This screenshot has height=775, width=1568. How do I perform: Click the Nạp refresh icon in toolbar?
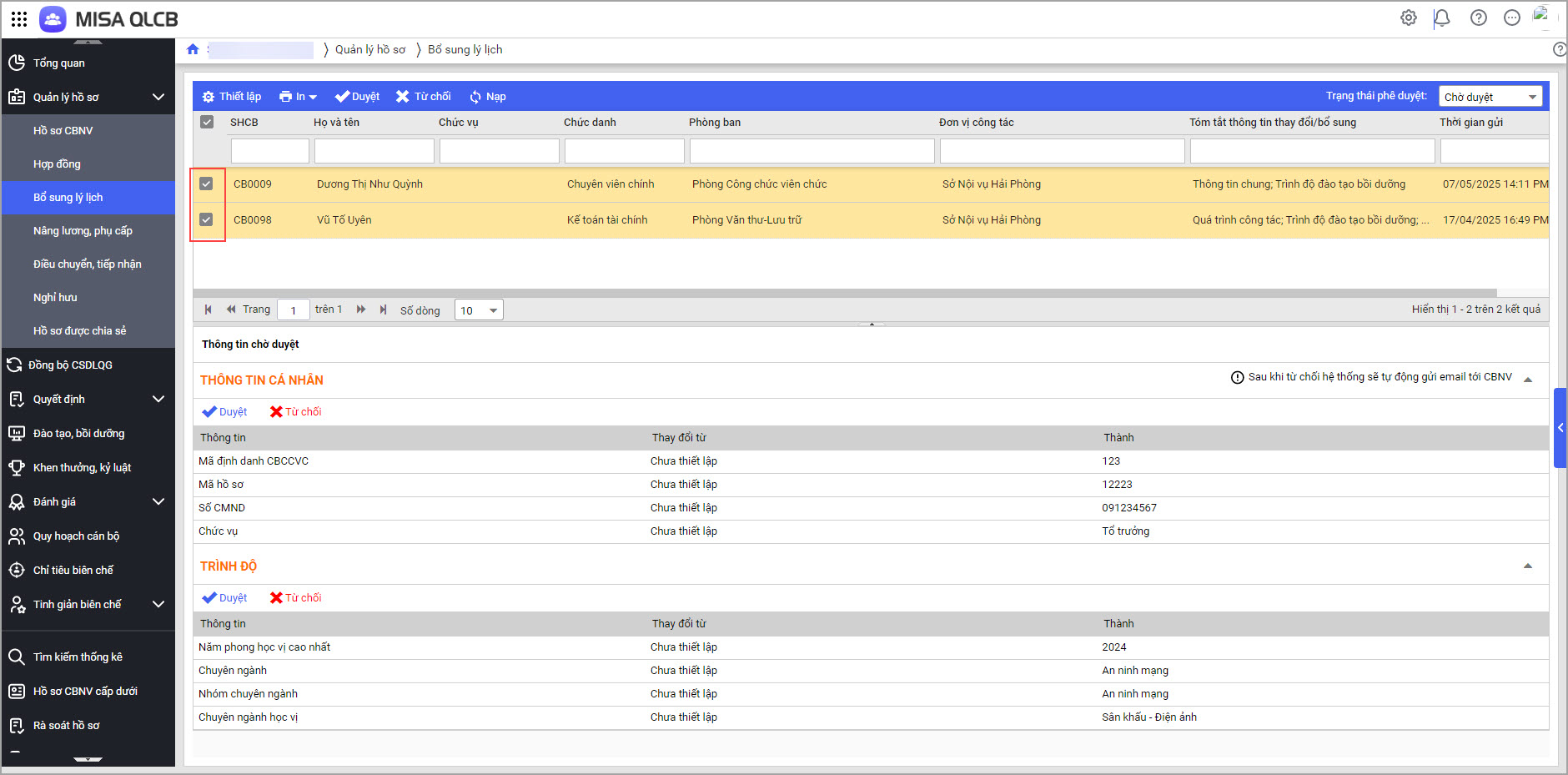tap(475, 97)
